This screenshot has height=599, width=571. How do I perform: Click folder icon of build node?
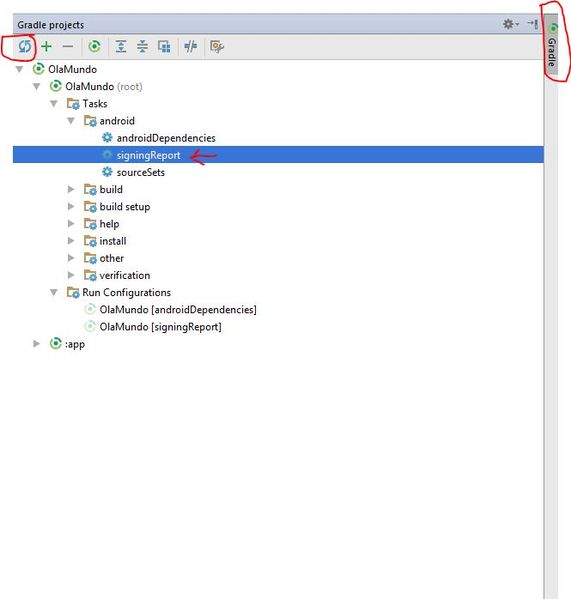point(90,189)
